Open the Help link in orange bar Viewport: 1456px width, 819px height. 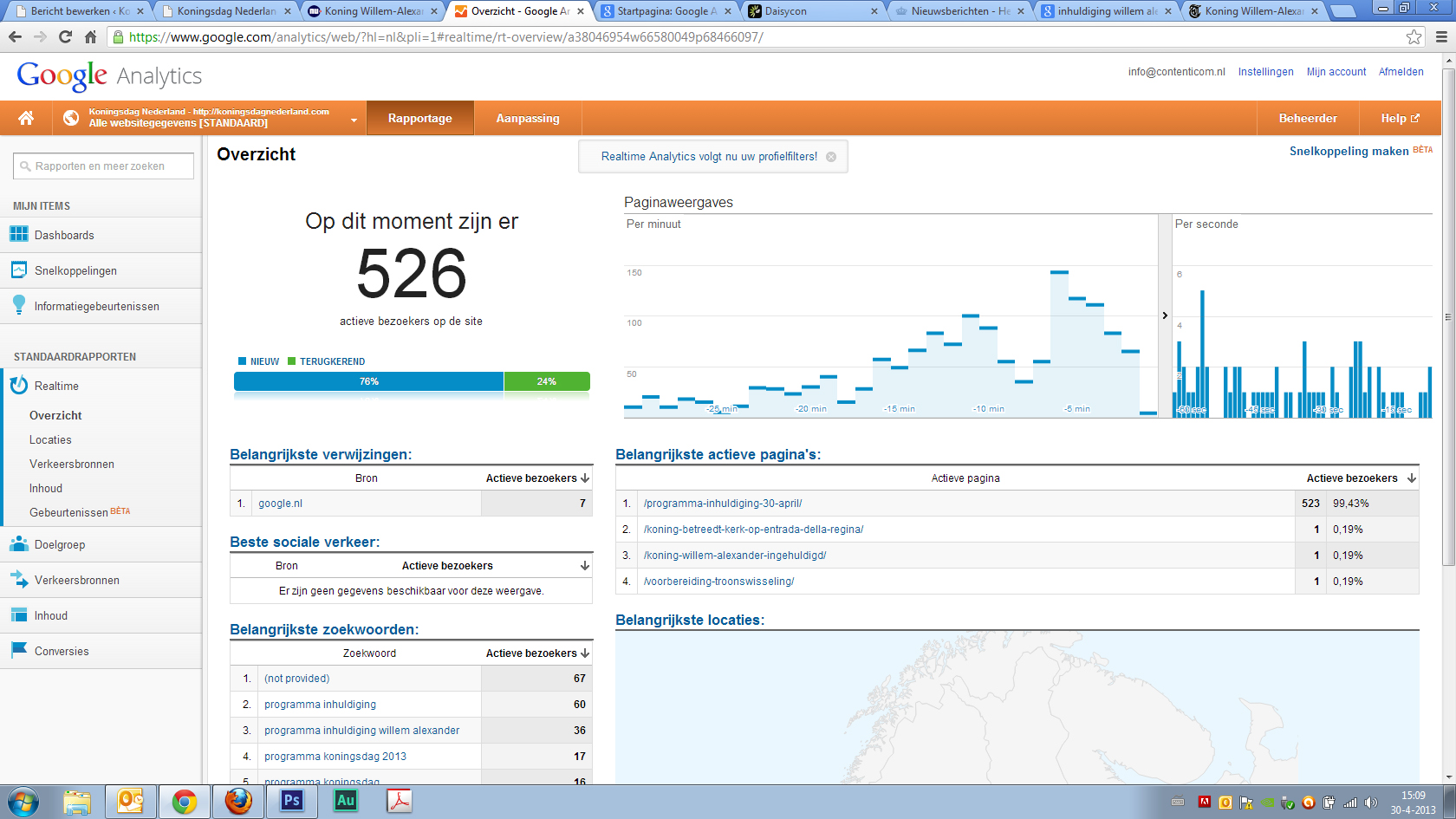pyautogui.click(x=1401, y=118)
